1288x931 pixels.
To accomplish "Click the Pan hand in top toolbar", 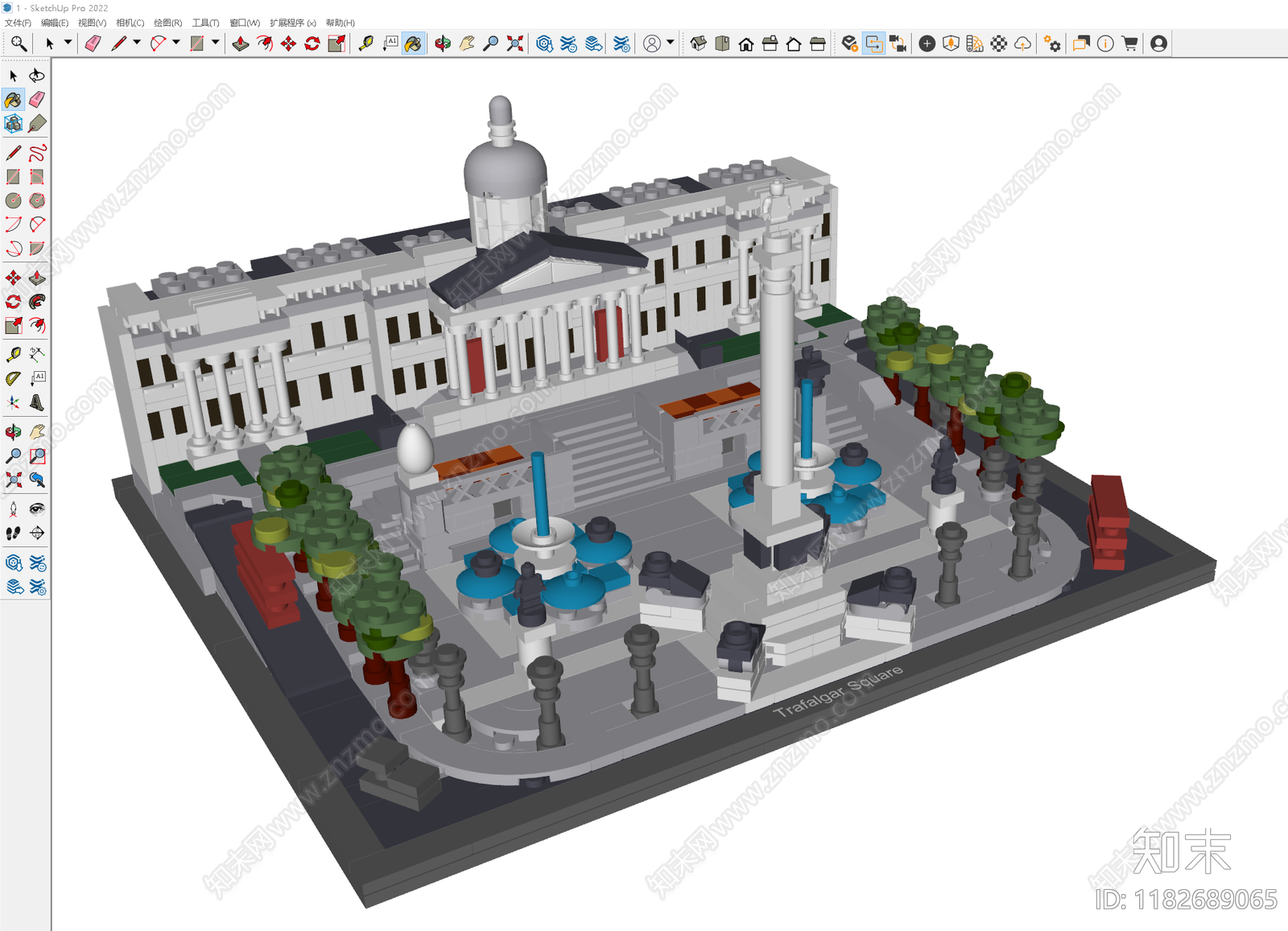I will (467, 43).
